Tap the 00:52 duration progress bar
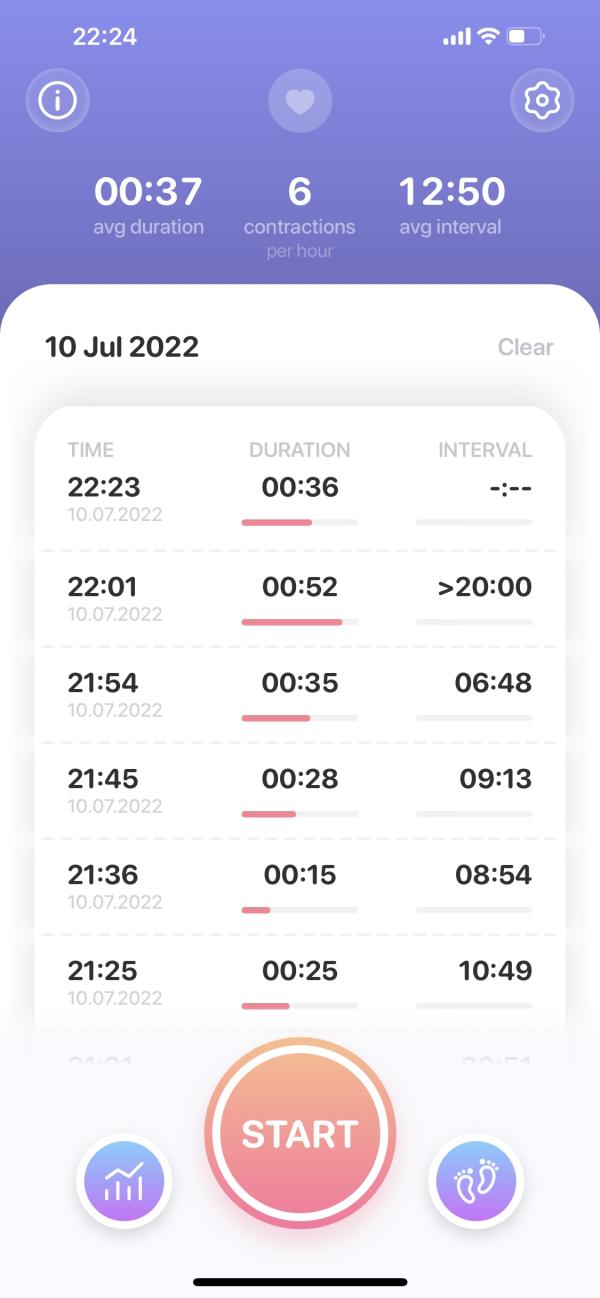 (299, 622)
